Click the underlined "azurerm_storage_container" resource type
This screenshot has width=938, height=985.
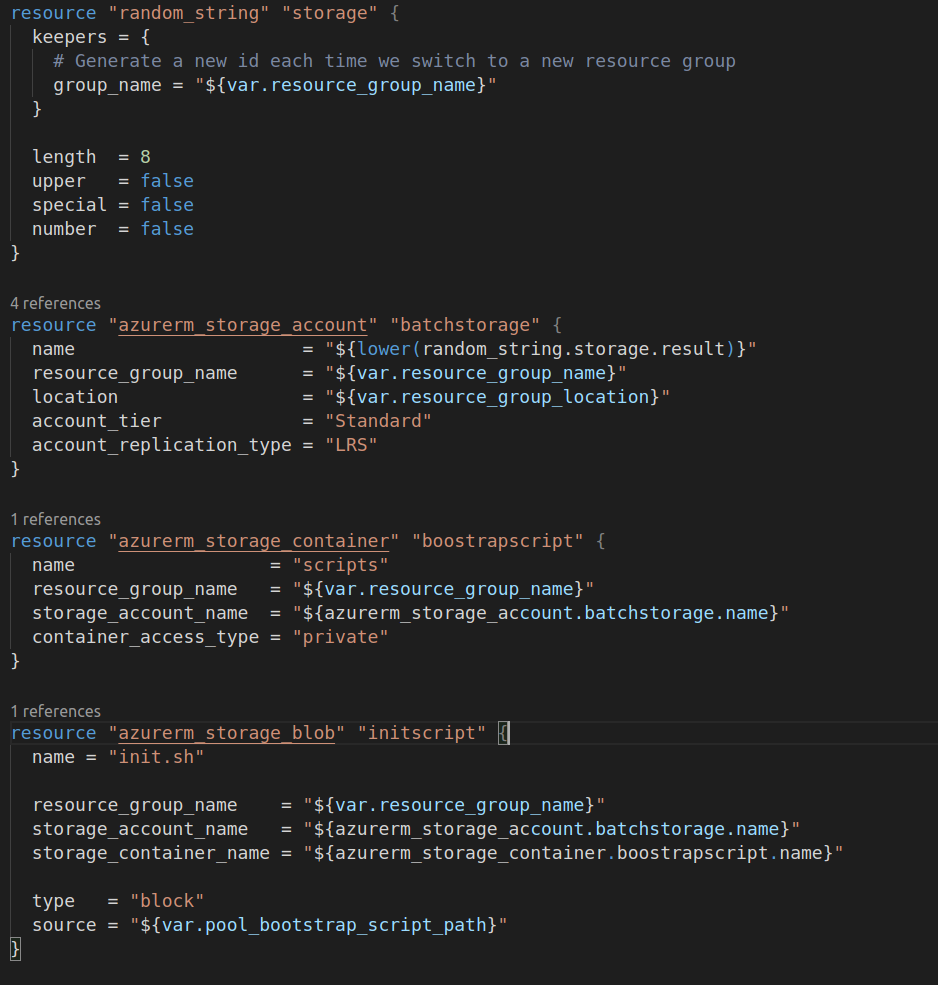pos(254,541)
